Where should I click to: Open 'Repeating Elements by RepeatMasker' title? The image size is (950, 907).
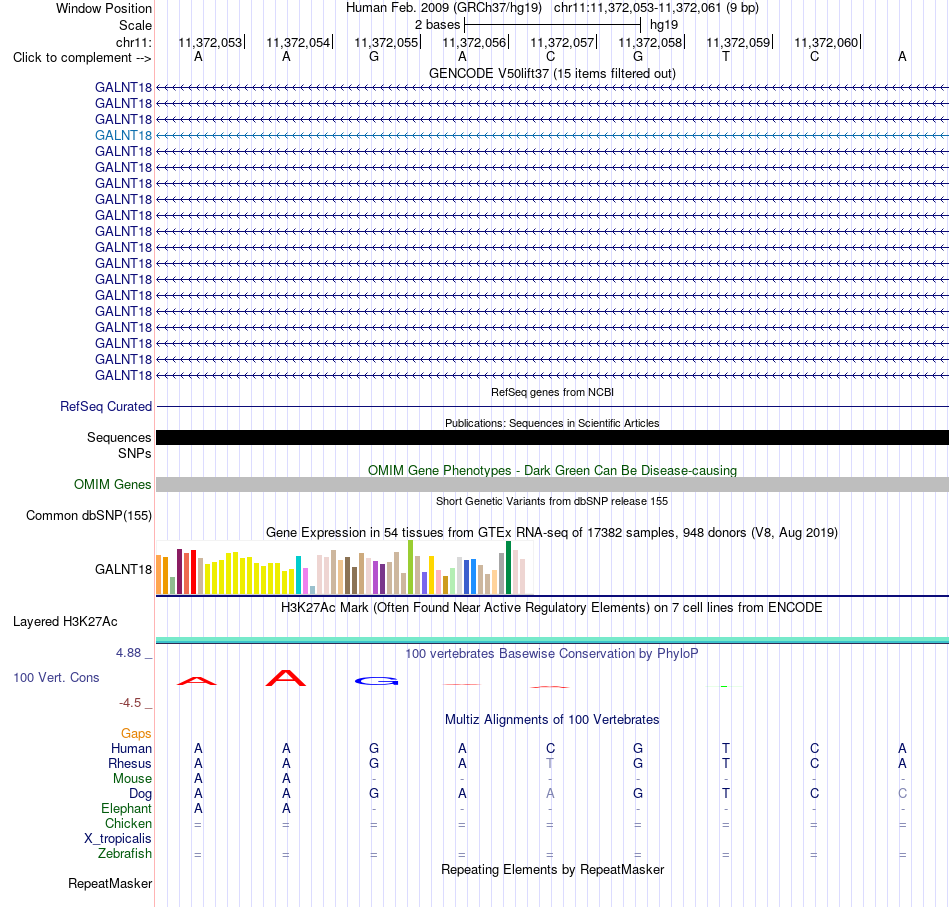coord(552,869)
